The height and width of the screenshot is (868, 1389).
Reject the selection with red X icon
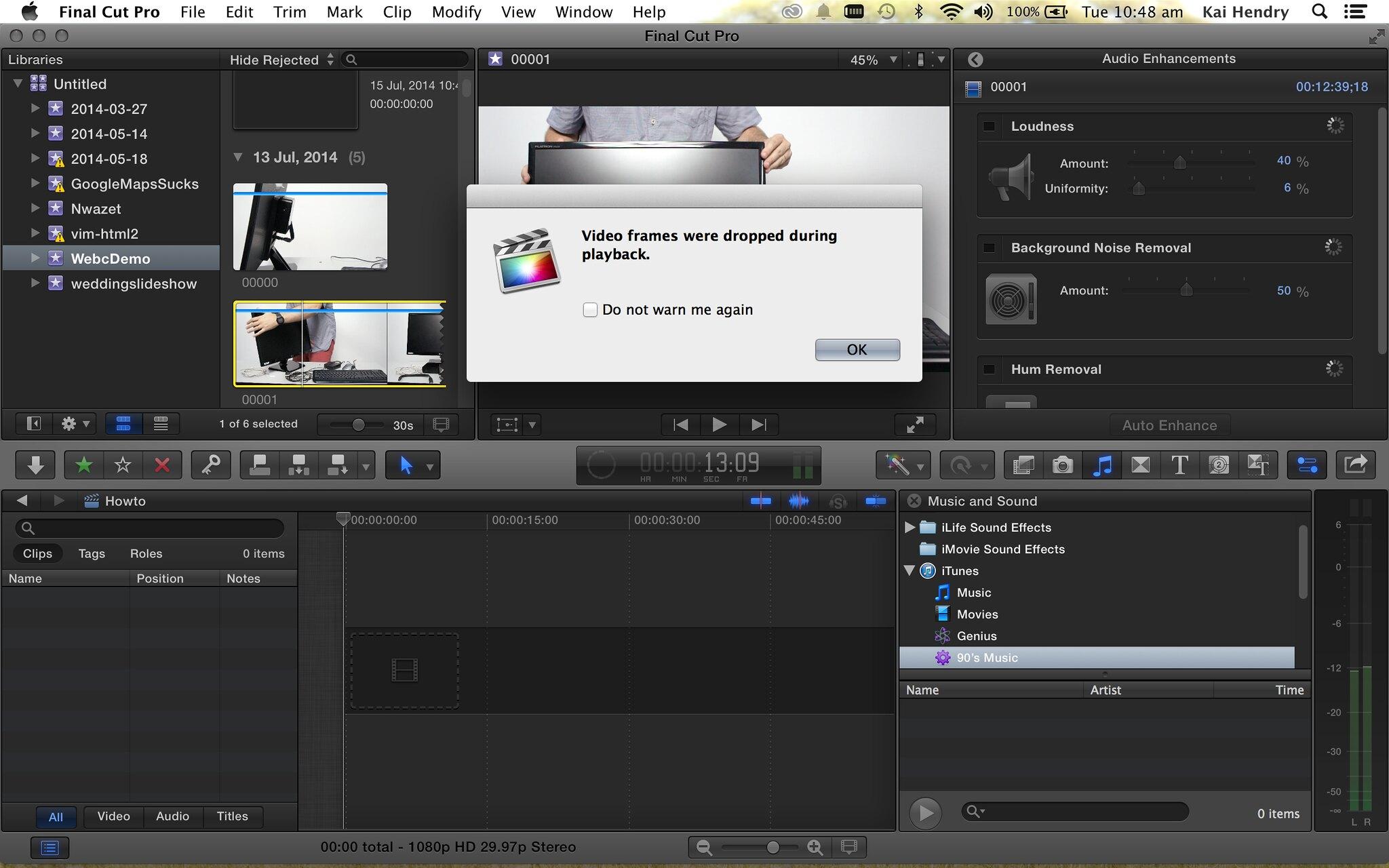[161, 465]
